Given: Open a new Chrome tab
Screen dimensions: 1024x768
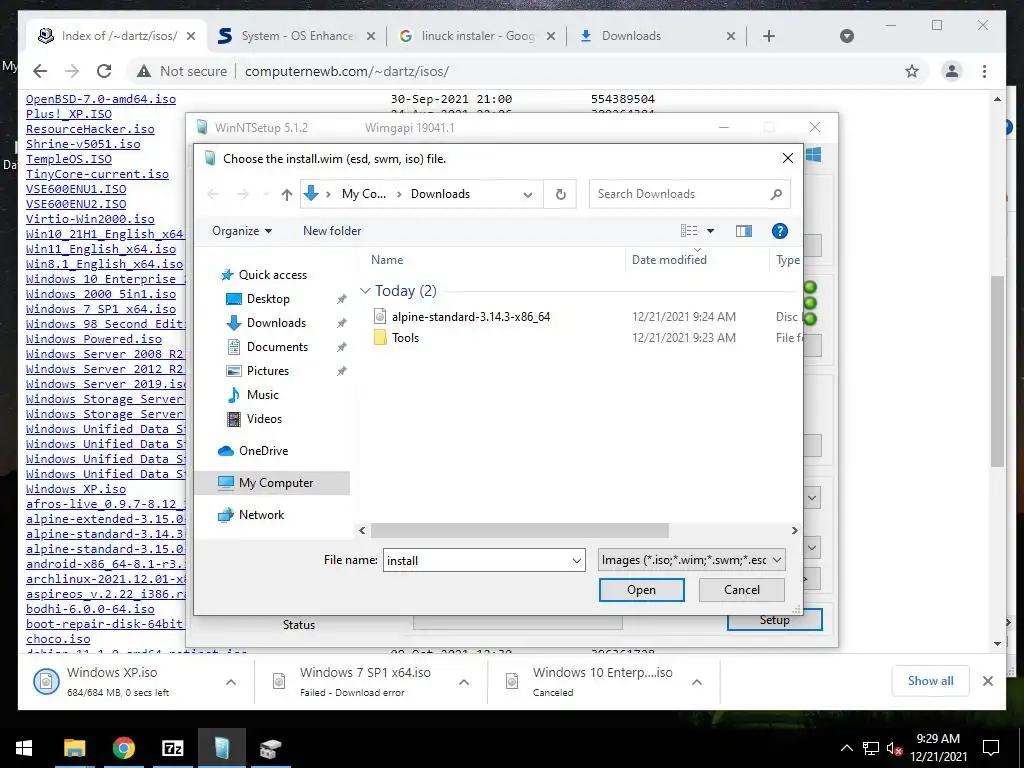Looking at the screenshot, I should point(769,36).
